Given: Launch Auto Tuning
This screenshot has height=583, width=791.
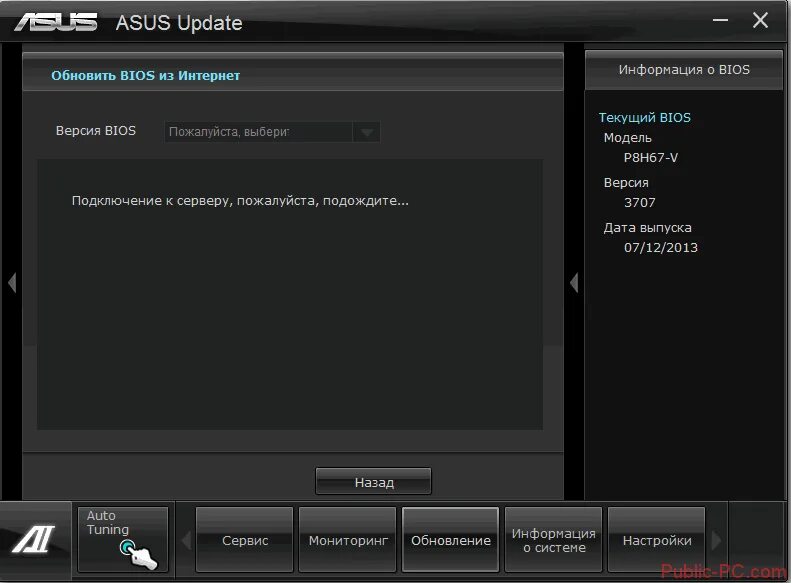Looking at the screenshot, I should point(123,540).
